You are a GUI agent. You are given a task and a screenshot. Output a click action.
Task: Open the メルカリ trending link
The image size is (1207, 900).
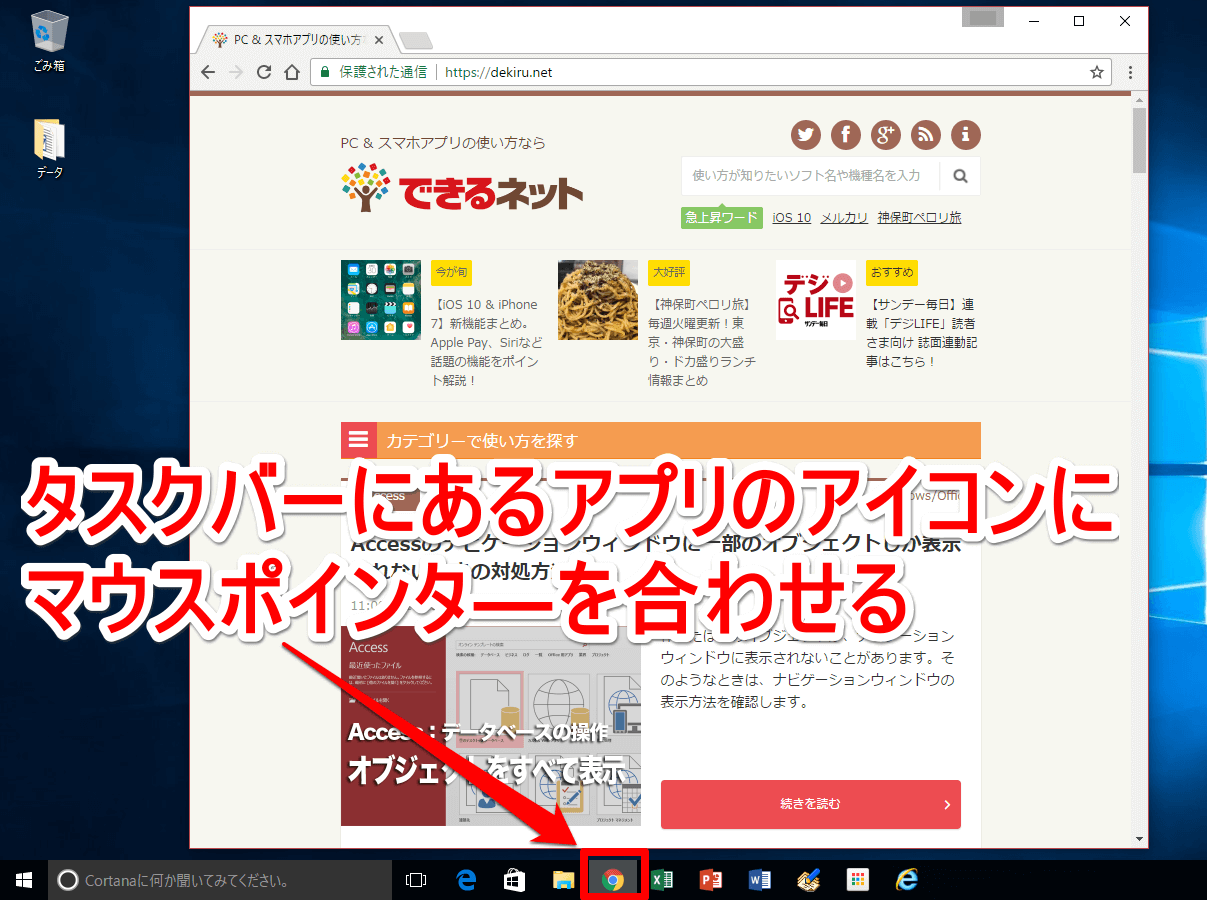[x=844, y=217]
